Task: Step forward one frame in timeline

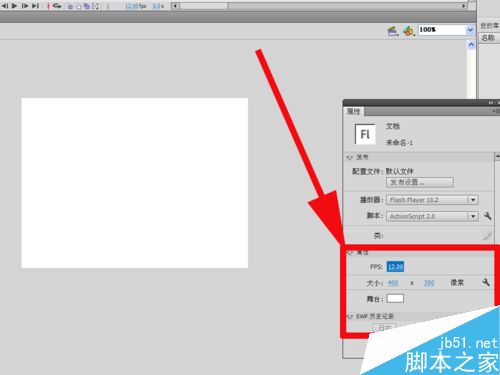Action: point(25,6)
